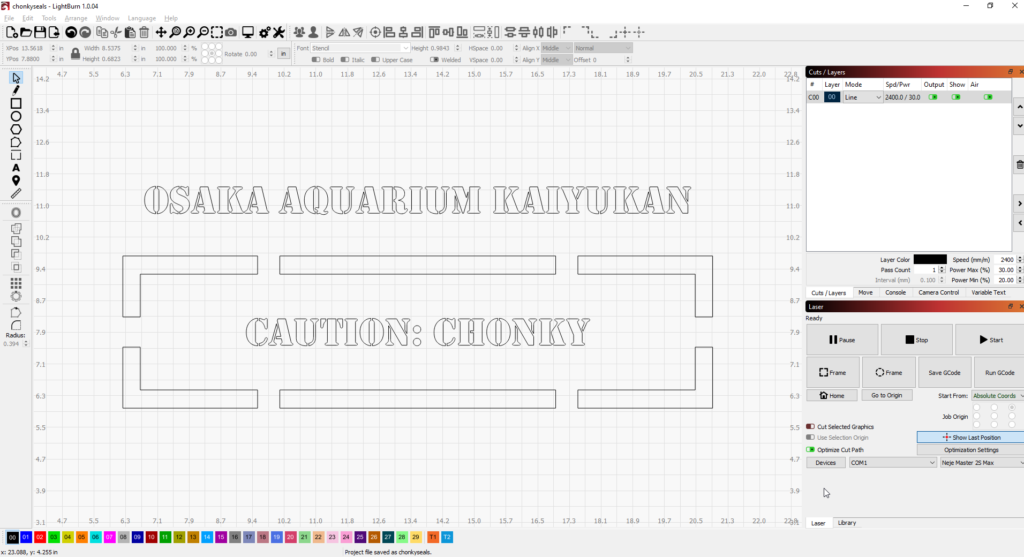Toggle Show visibility for layer C00
1024x557 pixels.
[x=956, y=97]
